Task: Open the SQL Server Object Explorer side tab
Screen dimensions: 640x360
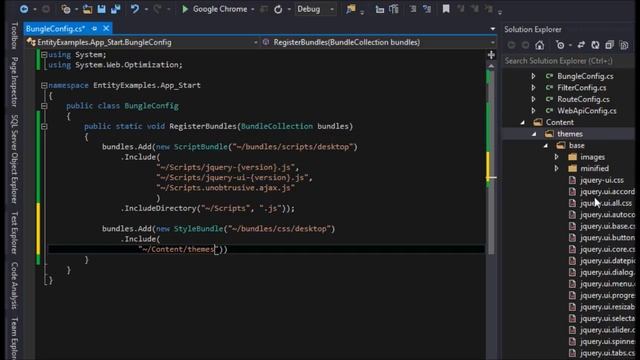Action: pyautogui.click(x=14, y=159)
